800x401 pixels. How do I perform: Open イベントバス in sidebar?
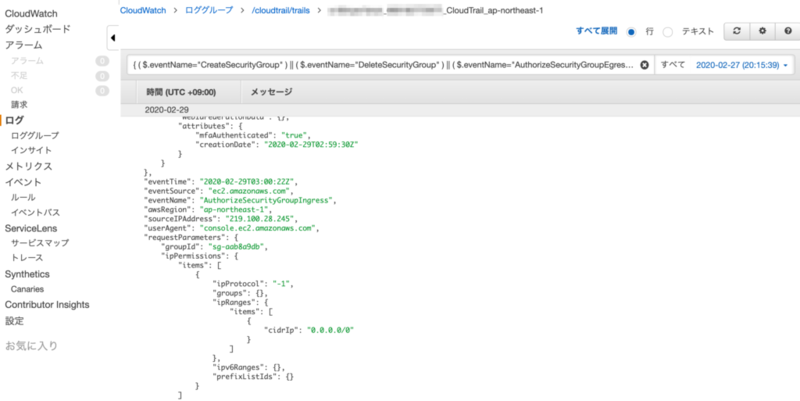[x=35, y=212]
